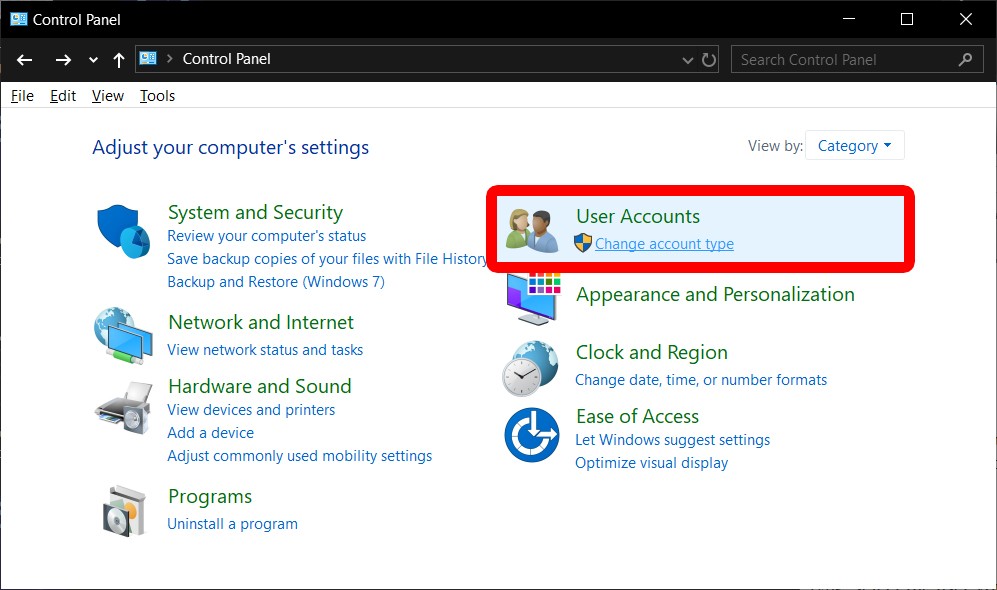Viewport: 997px width, 590px height.
Task: Navigate back using the left arrow
Action: coord(24,59)
